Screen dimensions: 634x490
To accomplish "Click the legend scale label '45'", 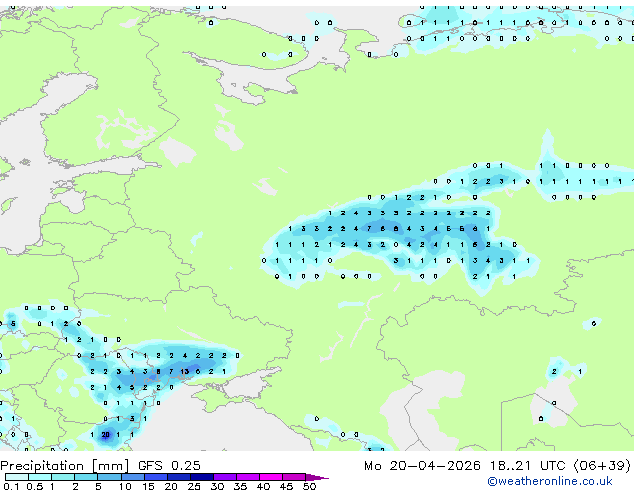I will pos(286,486).
